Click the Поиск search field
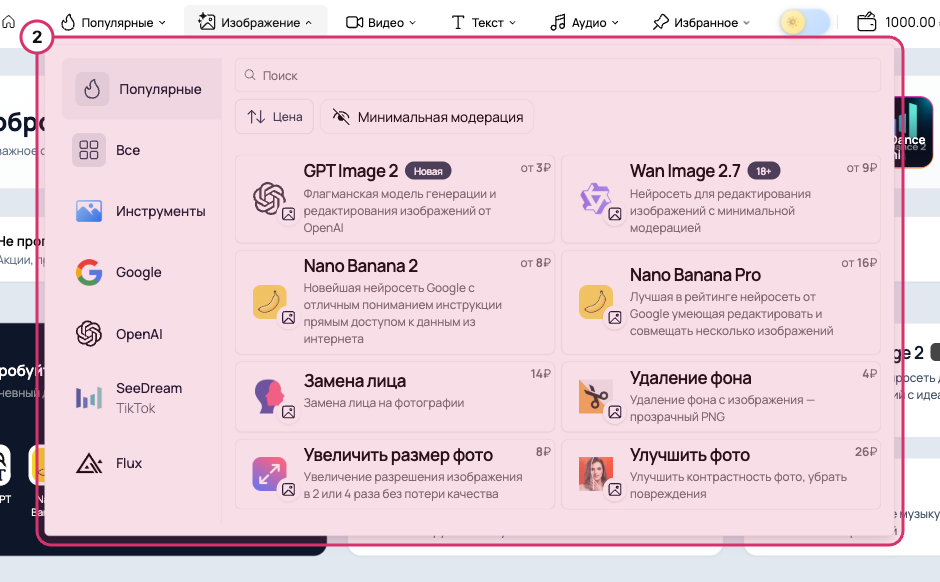Image resolution: width=940 pixels, height=582 pixels. pos(558,75)
